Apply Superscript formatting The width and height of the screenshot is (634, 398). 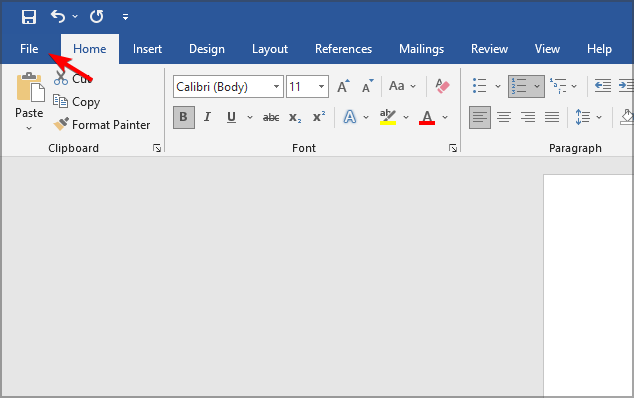319,117
